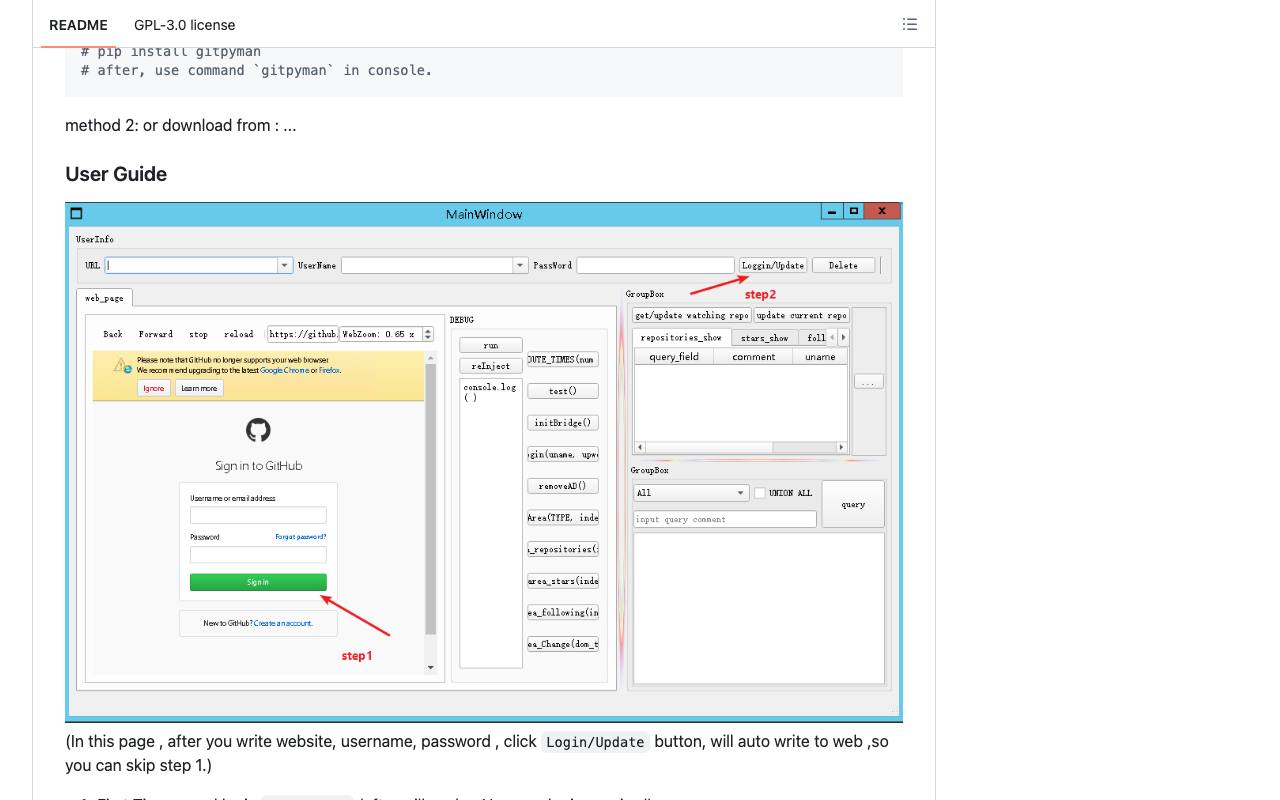Click the repositories table horizontal scrollbar
1280x800 pixels.
pyautogui.click(x=740, y=447)
